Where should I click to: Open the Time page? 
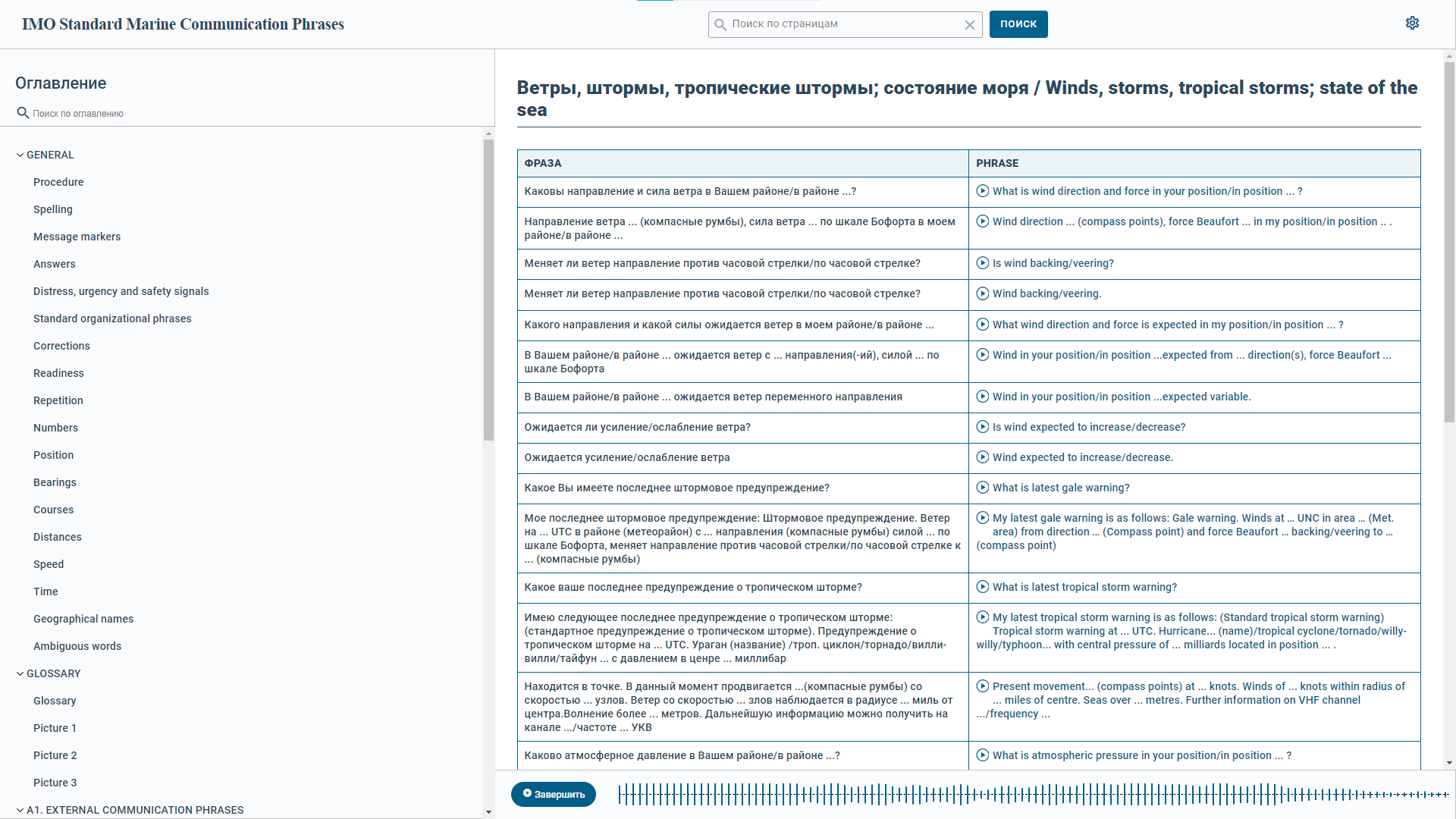click(45, 591)
